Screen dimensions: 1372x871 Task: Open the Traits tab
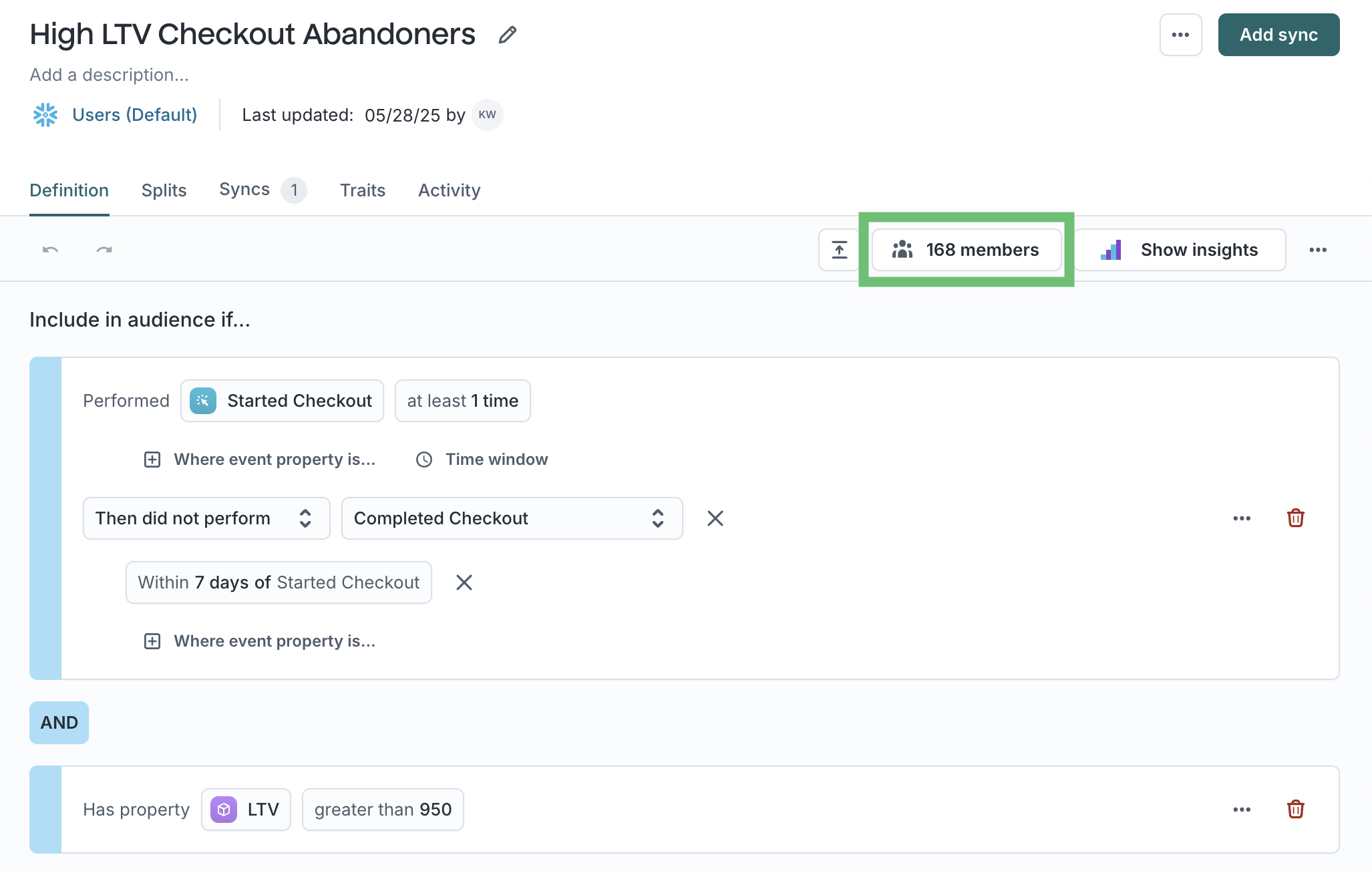[x=362, y=190]
